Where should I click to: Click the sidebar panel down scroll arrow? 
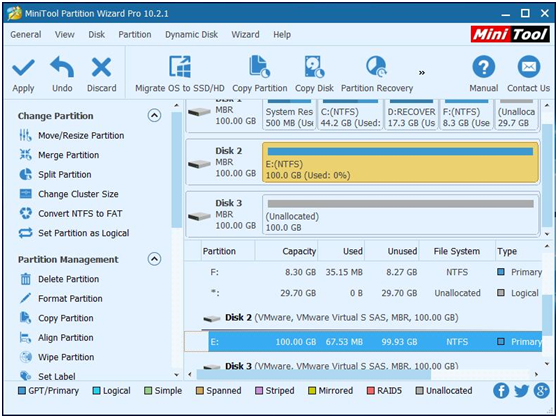[x=177, y=375]
